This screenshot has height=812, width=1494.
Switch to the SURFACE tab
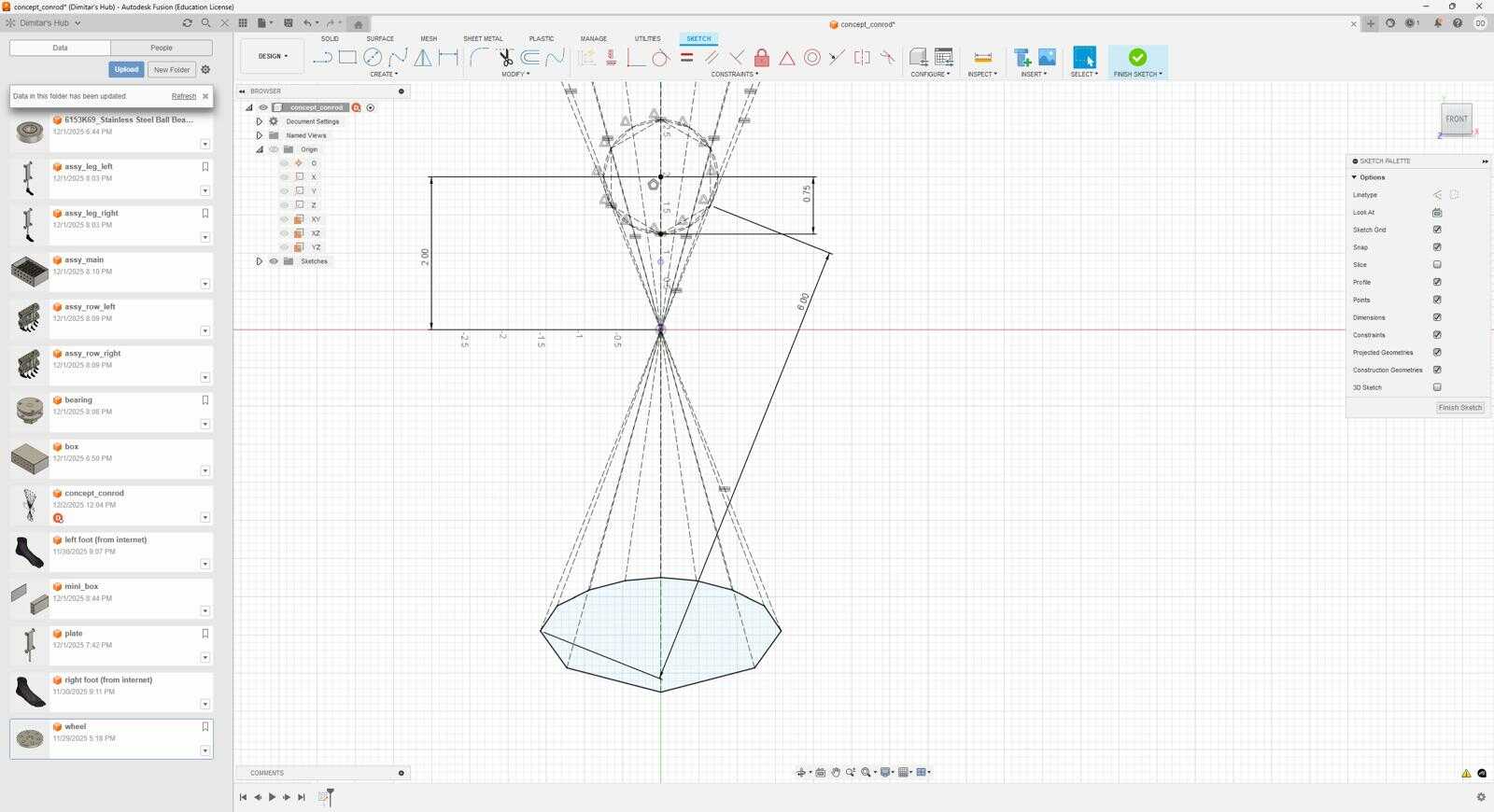380,38
